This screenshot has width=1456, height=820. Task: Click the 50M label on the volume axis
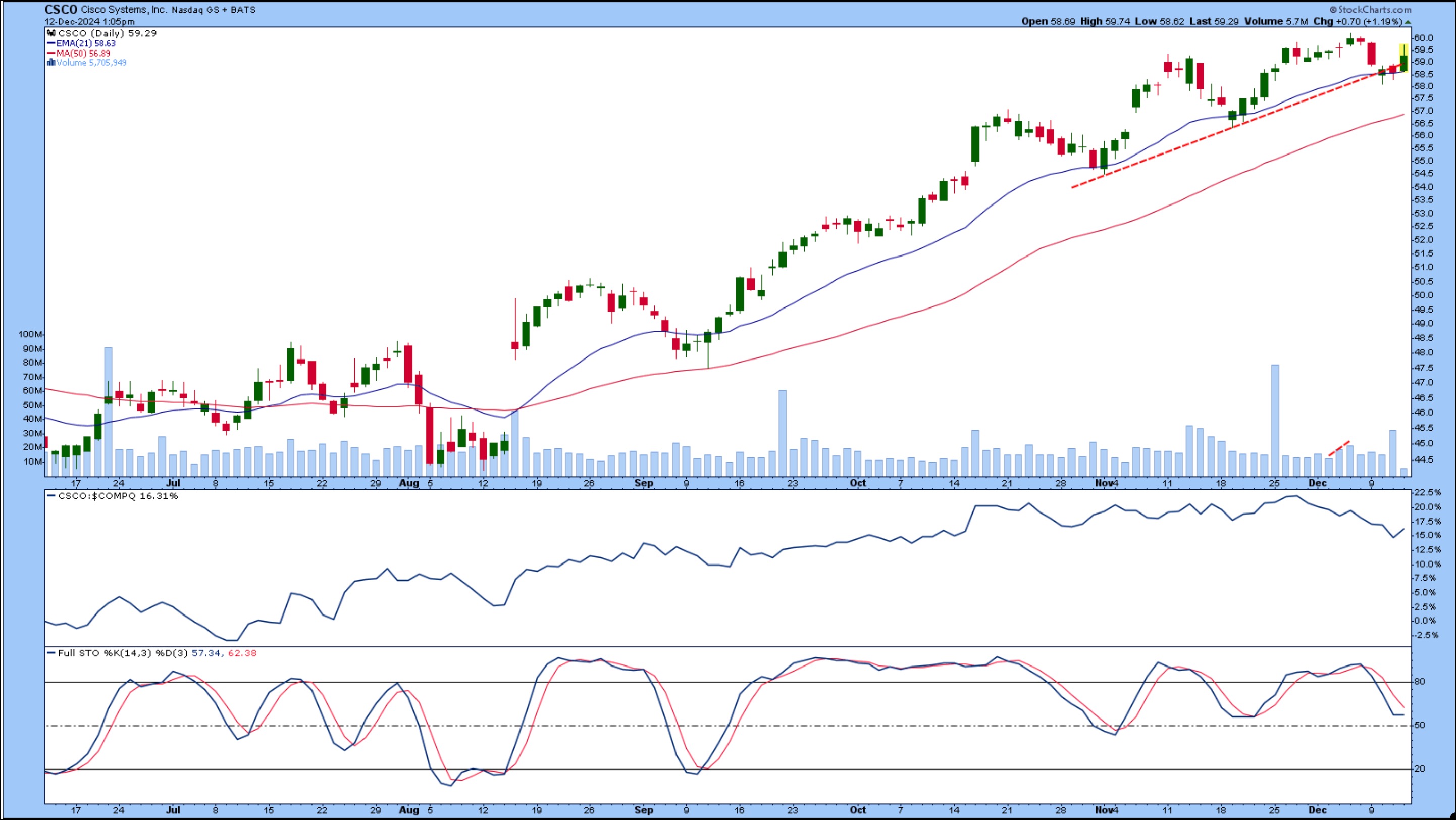pos(33,405)
